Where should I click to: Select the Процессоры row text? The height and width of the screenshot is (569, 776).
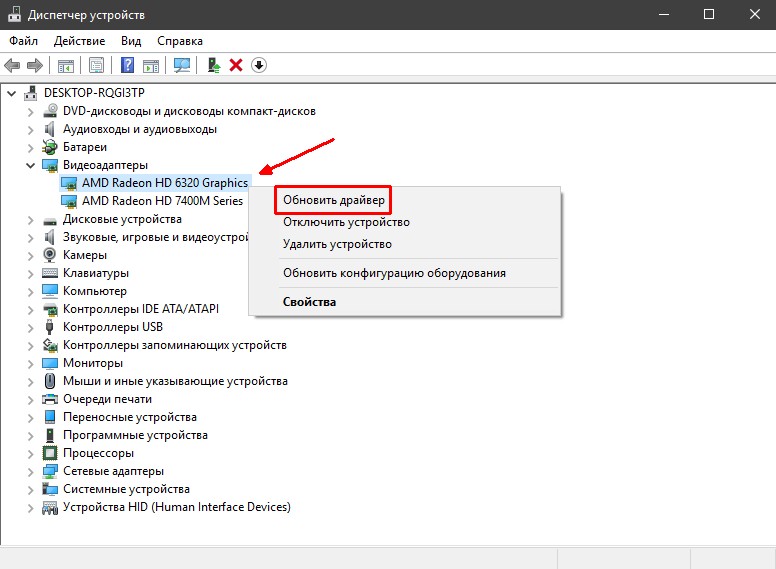[x=98, y=453]
